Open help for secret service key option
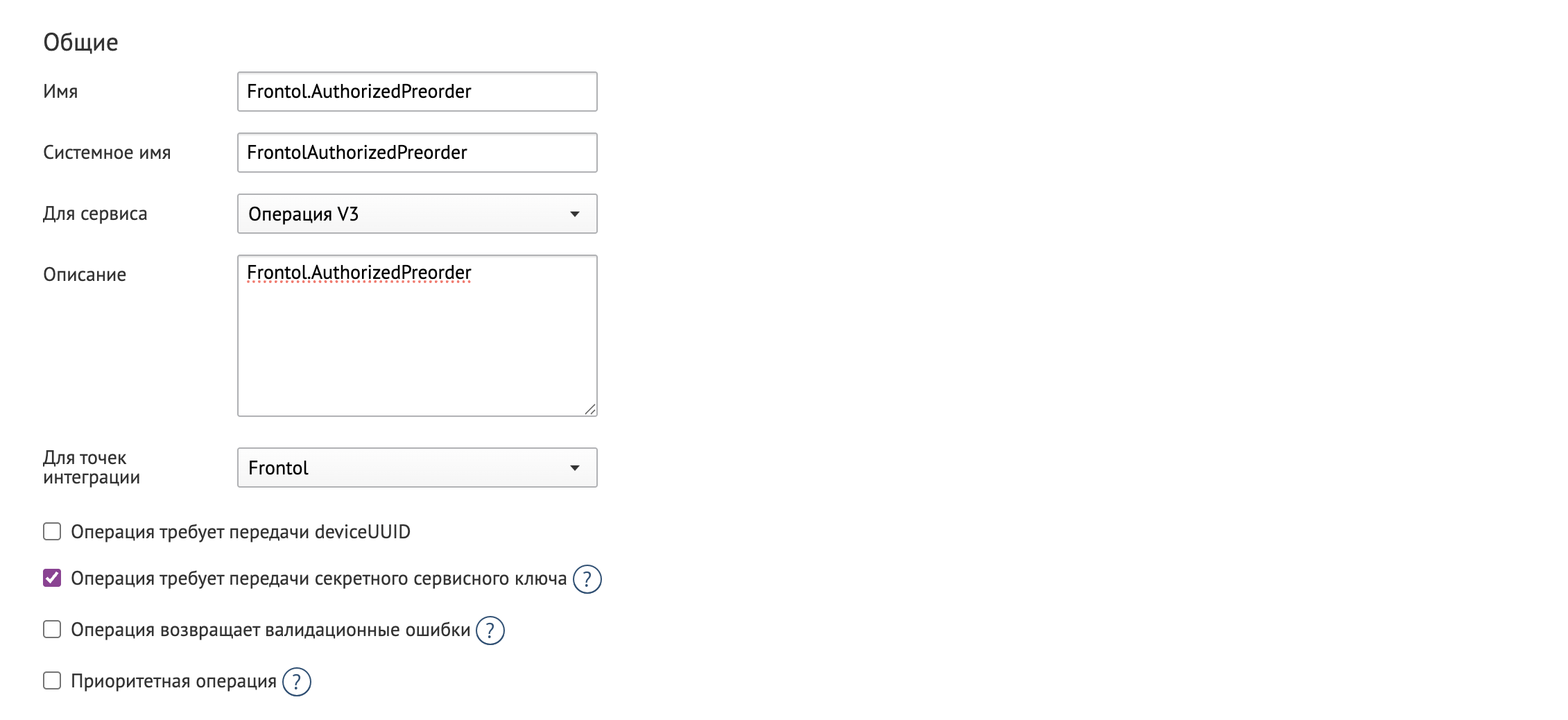Screen dimensions: 1568x720 point(587,579)
